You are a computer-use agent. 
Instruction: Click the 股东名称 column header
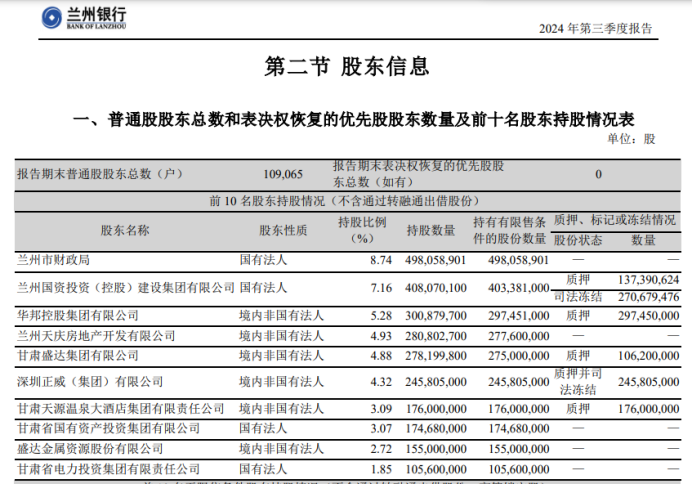point(125,230)
